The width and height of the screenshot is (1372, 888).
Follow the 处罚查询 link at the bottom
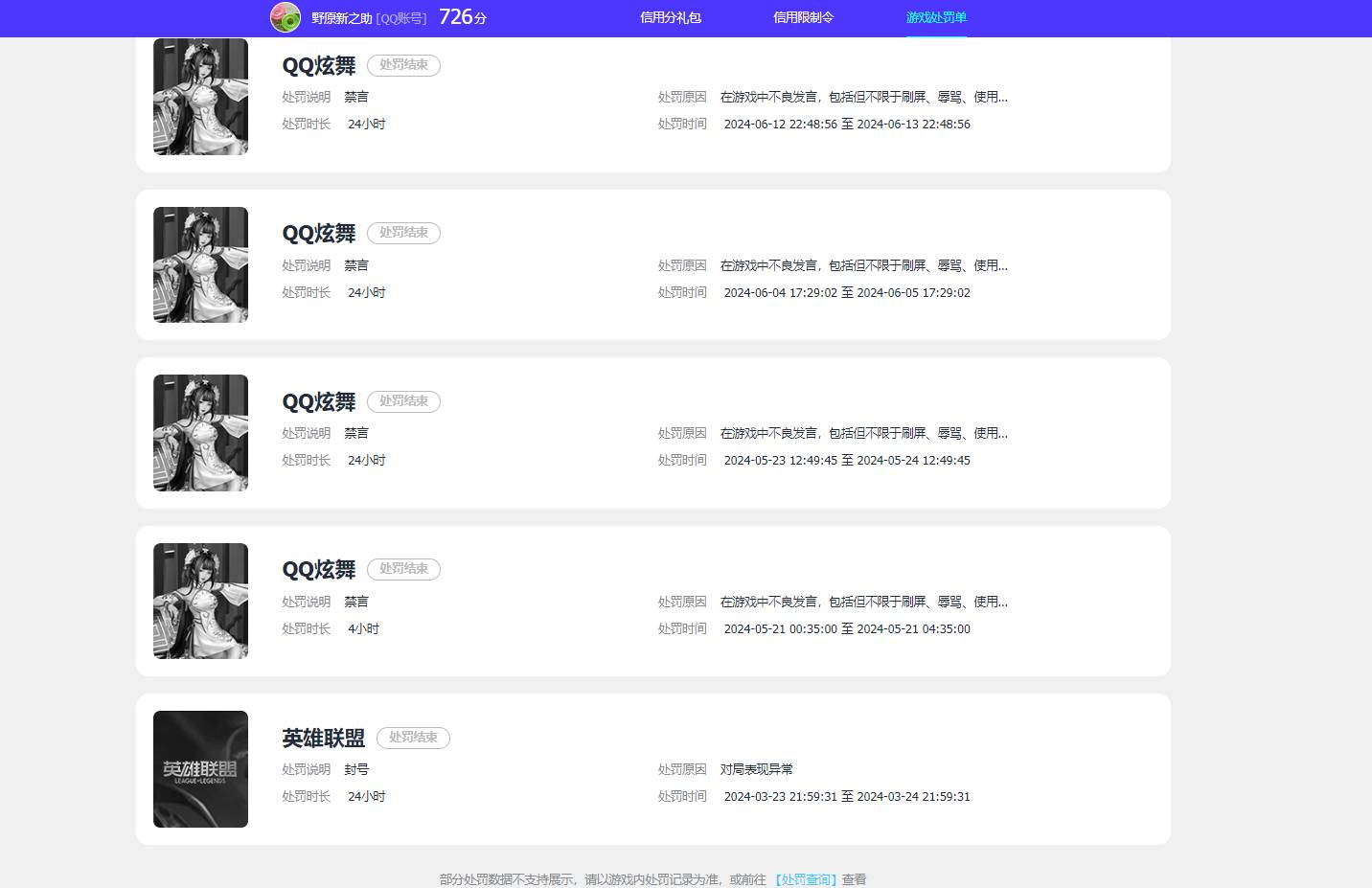[805, 879]
